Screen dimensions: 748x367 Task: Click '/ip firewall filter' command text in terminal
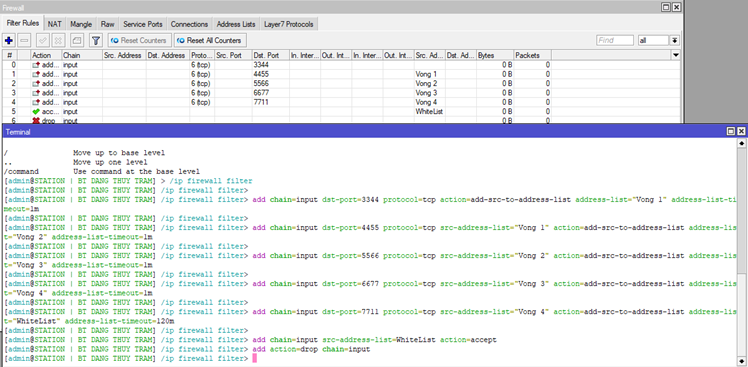(x=210, y=181)
